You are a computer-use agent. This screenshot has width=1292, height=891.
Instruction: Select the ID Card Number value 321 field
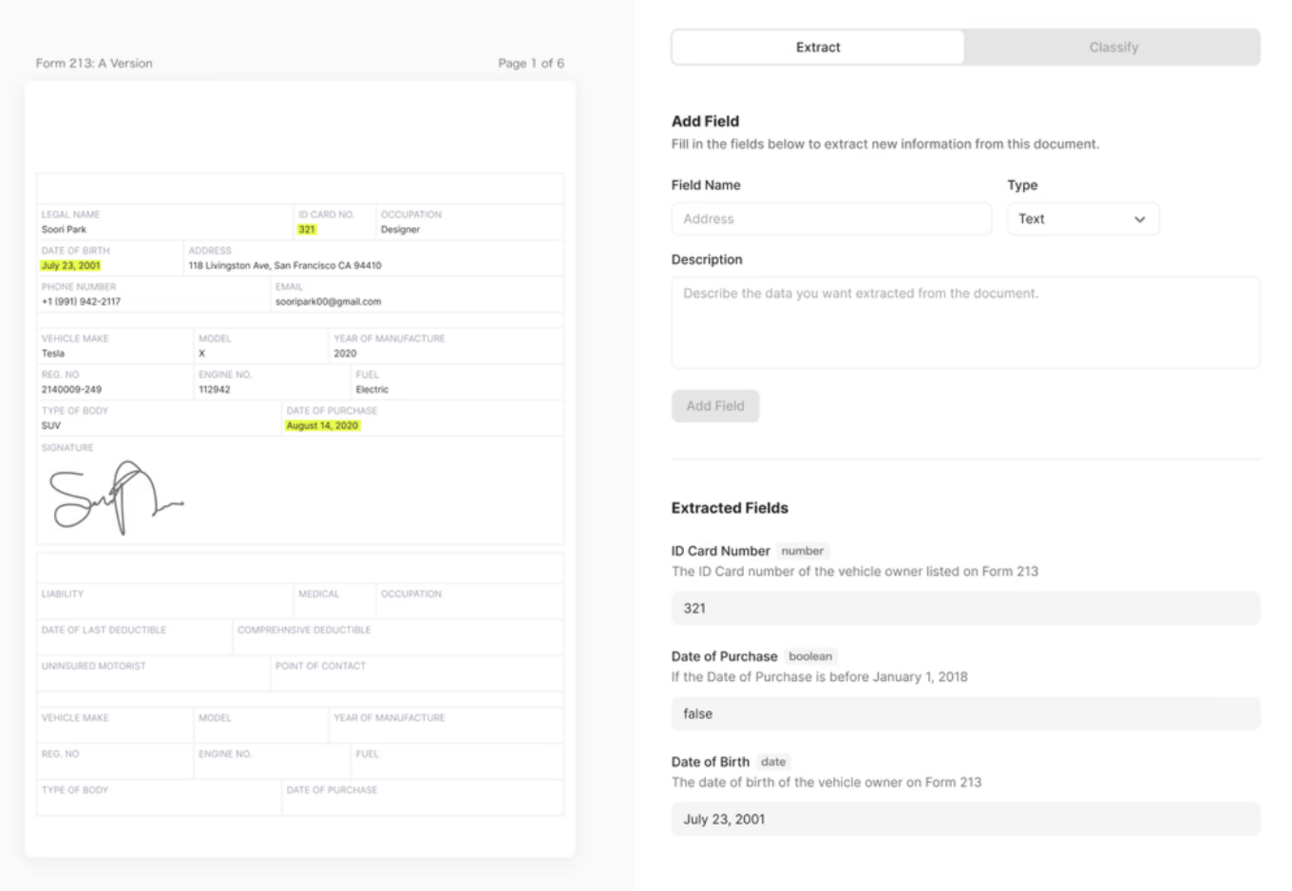tap(965, 608)
